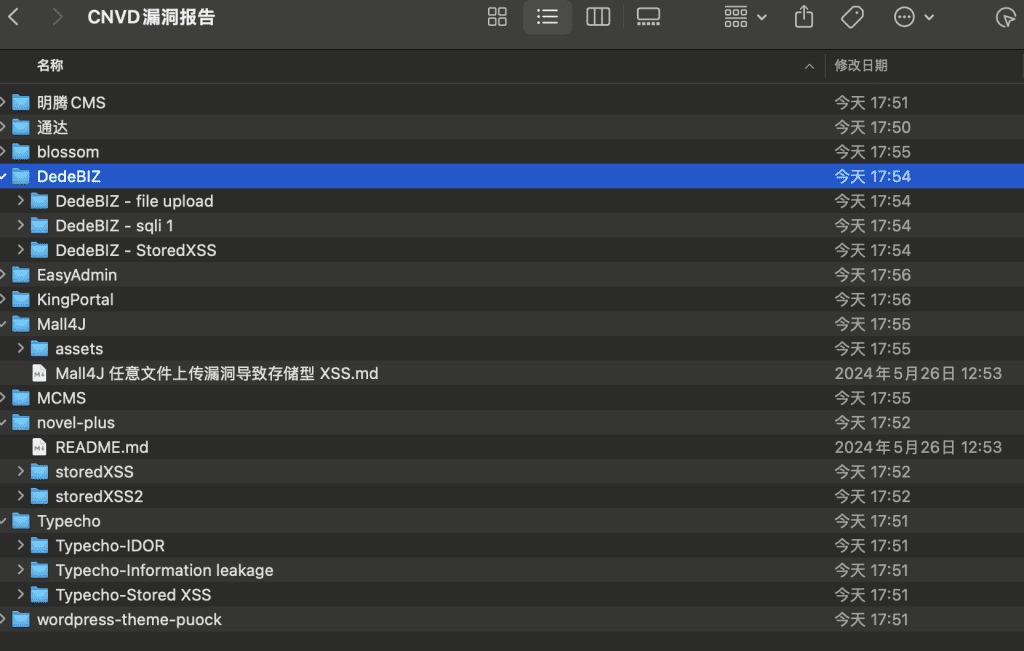Select the MCMS folder icon
Image resolution: width=1024 pixels, height=651 pixels.
coord(21,398)
